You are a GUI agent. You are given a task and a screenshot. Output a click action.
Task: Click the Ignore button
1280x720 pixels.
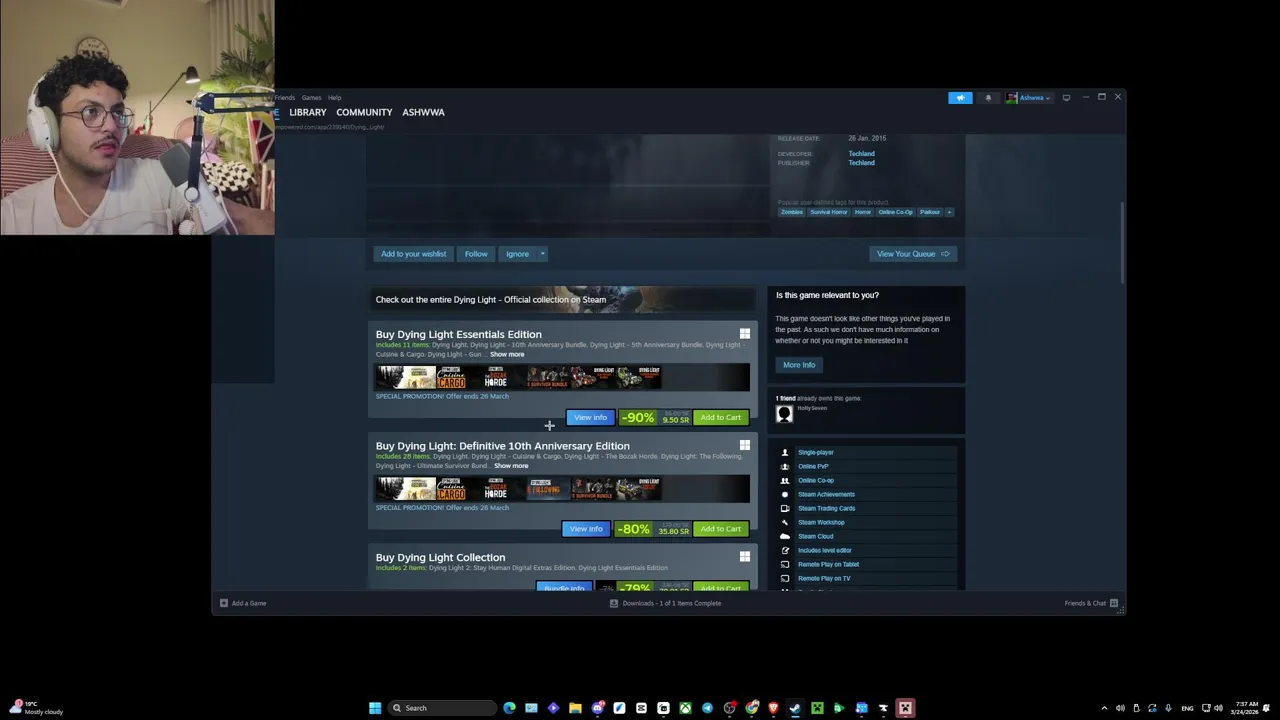[517, 254]
